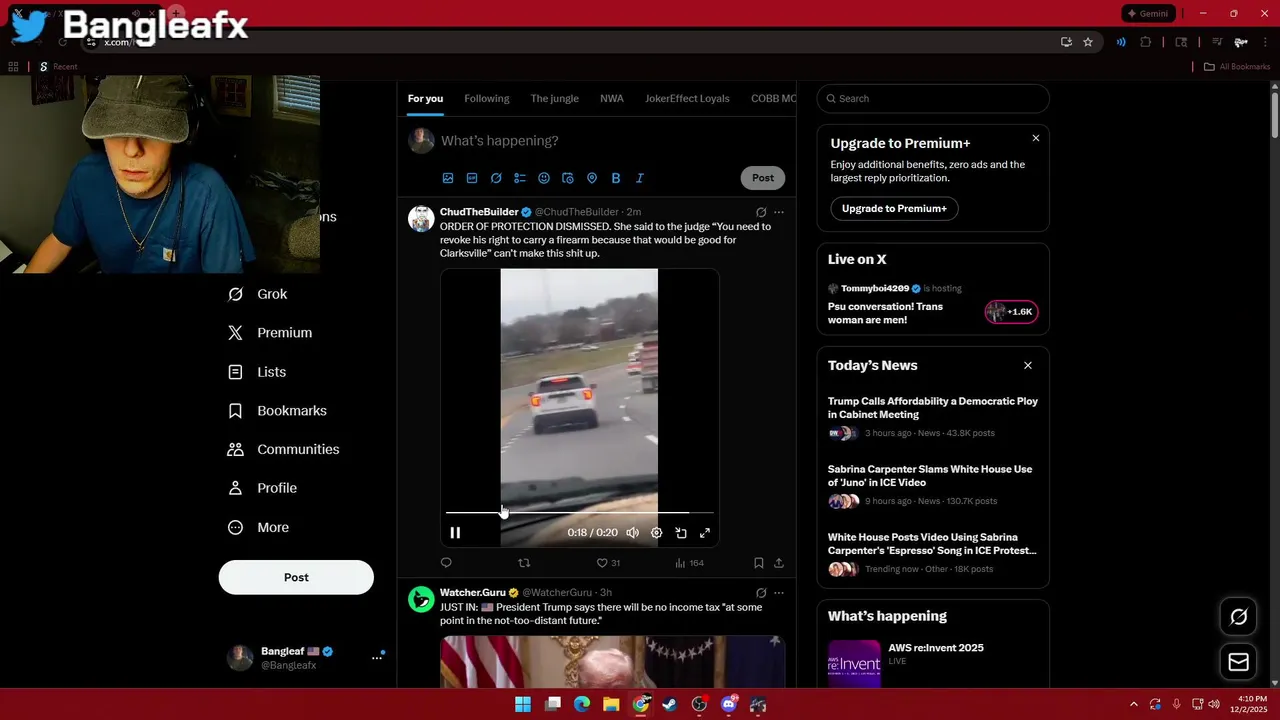Click the large white Post button in sidebar

click(x=296, y=577)
